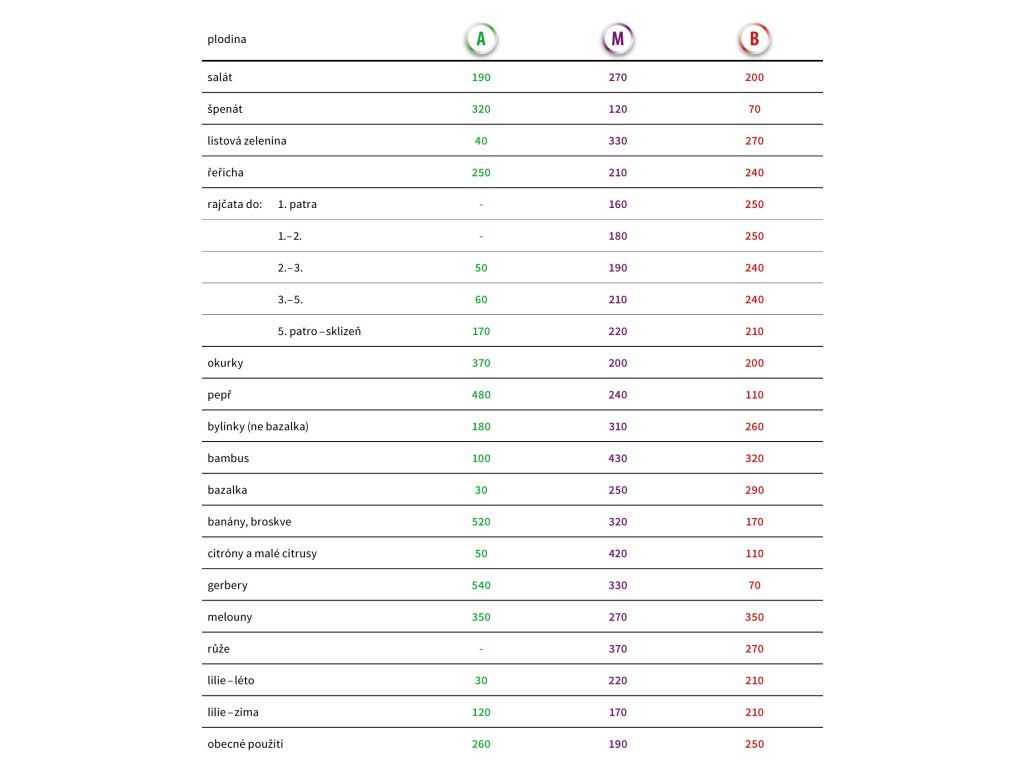The height and width of the screenshot is (768, 1024).
Task: Select the pepř A value 480
Action: [x=481, y=395]
